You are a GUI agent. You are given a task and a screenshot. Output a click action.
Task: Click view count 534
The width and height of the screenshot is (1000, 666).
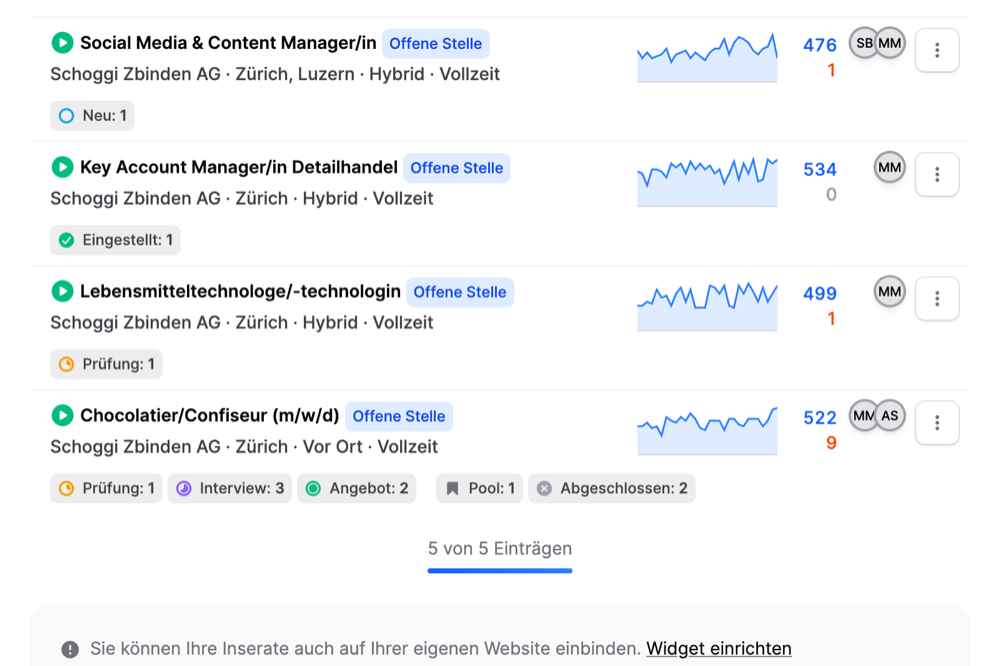coord(820,169)
